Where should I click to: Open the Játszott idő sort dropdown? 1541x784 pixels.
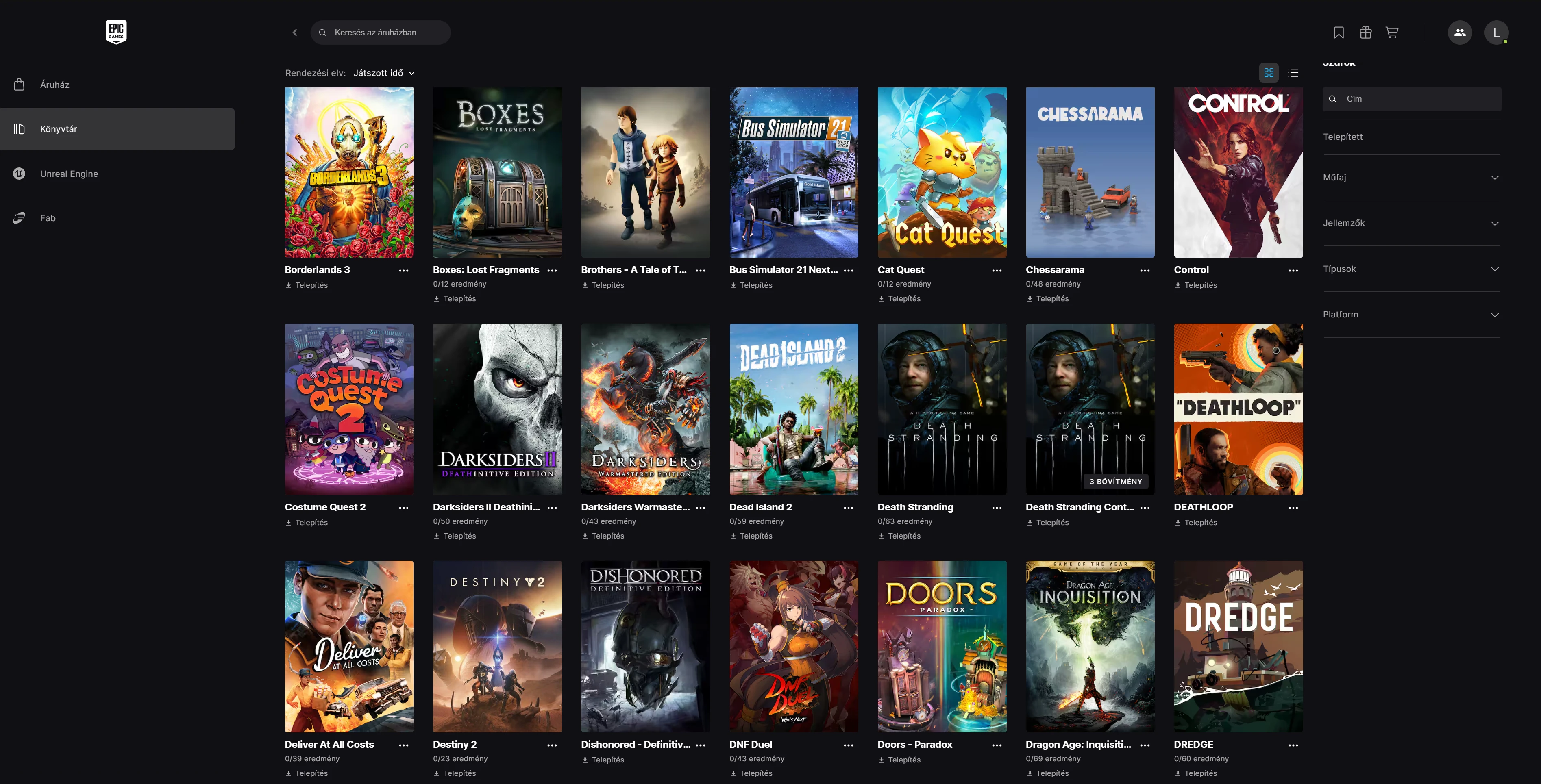pos(384,73)
